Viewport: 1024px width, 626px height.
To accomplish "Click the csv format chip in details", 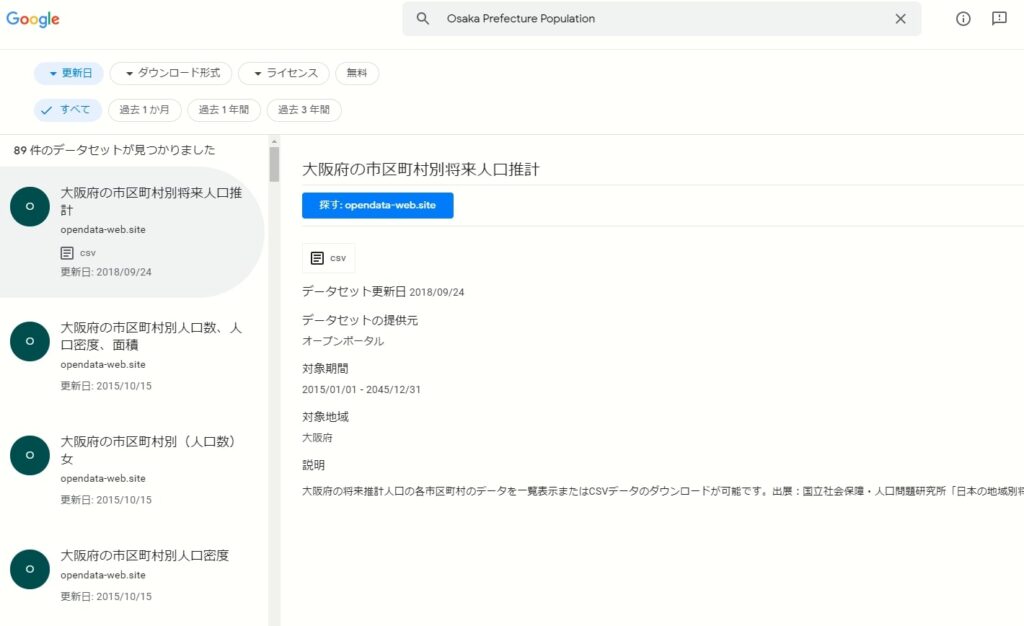I will pyautogui.click(x=328, y=258).
